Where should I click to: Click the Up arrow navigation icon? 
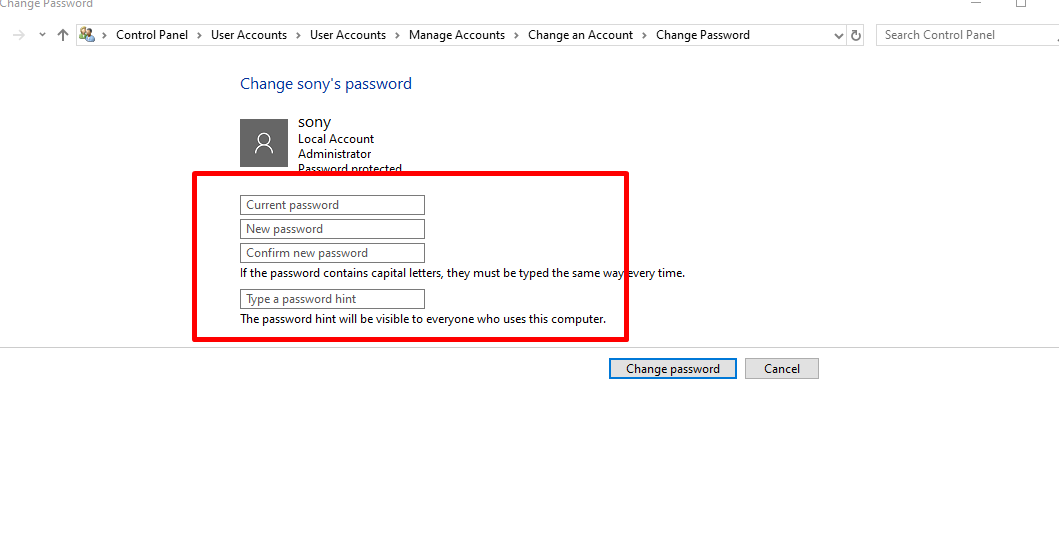(x=63, y=35)
